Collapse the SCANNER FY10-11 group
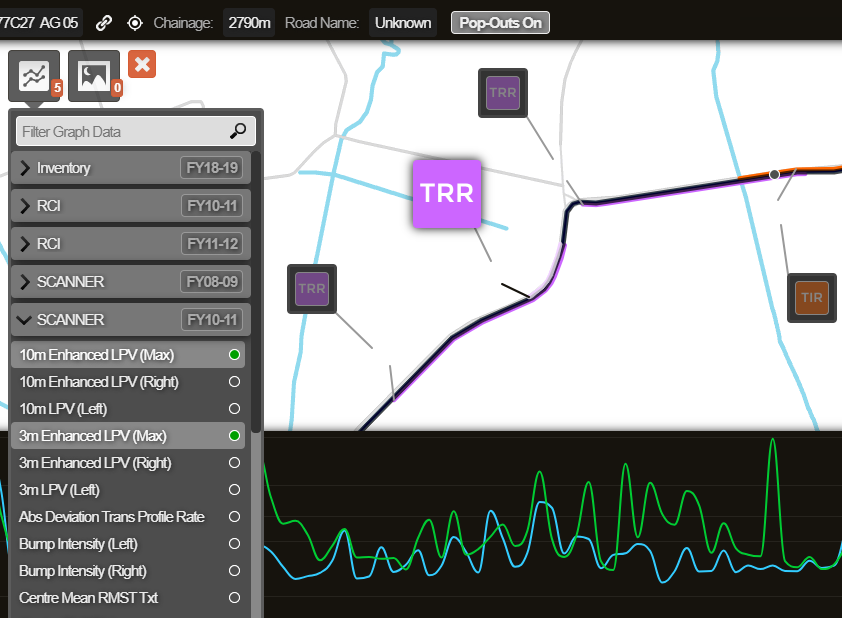The width and height of the screenshot is (842, 618). point(130,320)
